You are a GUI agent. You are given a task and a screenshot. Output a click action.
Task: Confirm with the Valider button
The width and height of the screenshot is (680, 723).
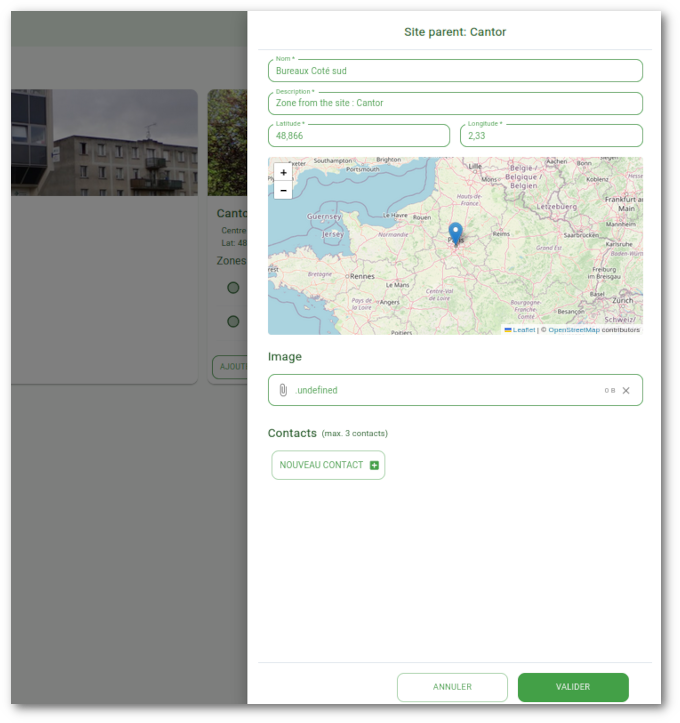[573, 687]
